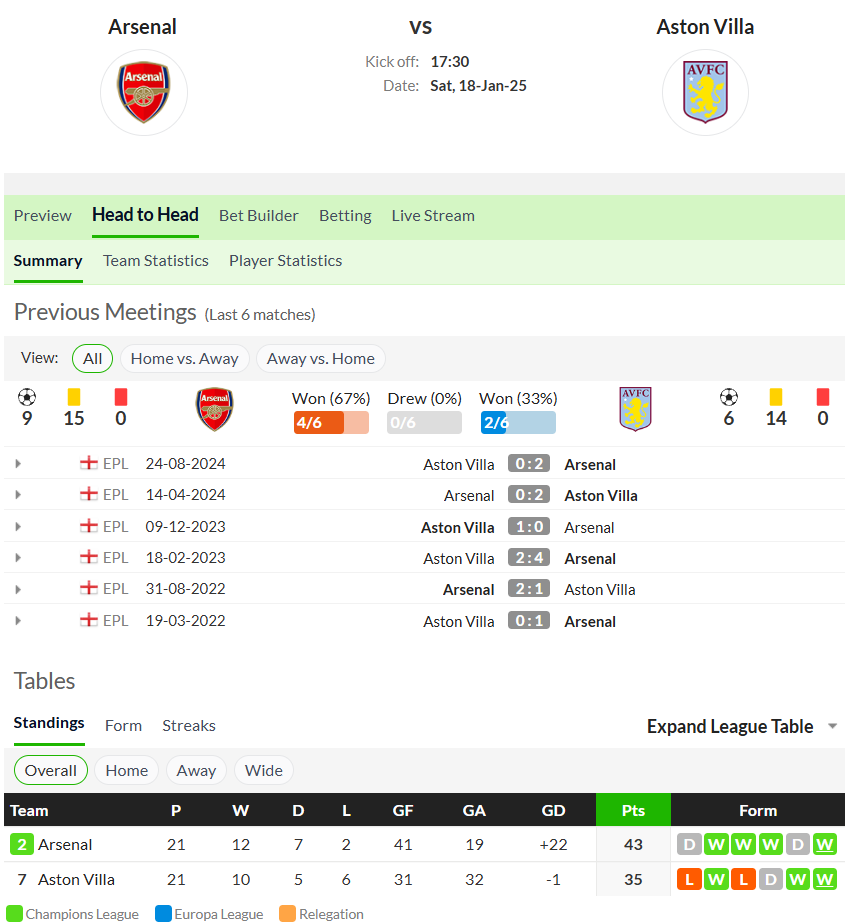This screenshot has width=845, height=922.
Task: Click the 2:4 score on the 18-02-2023 match
Action: point(529,557)
